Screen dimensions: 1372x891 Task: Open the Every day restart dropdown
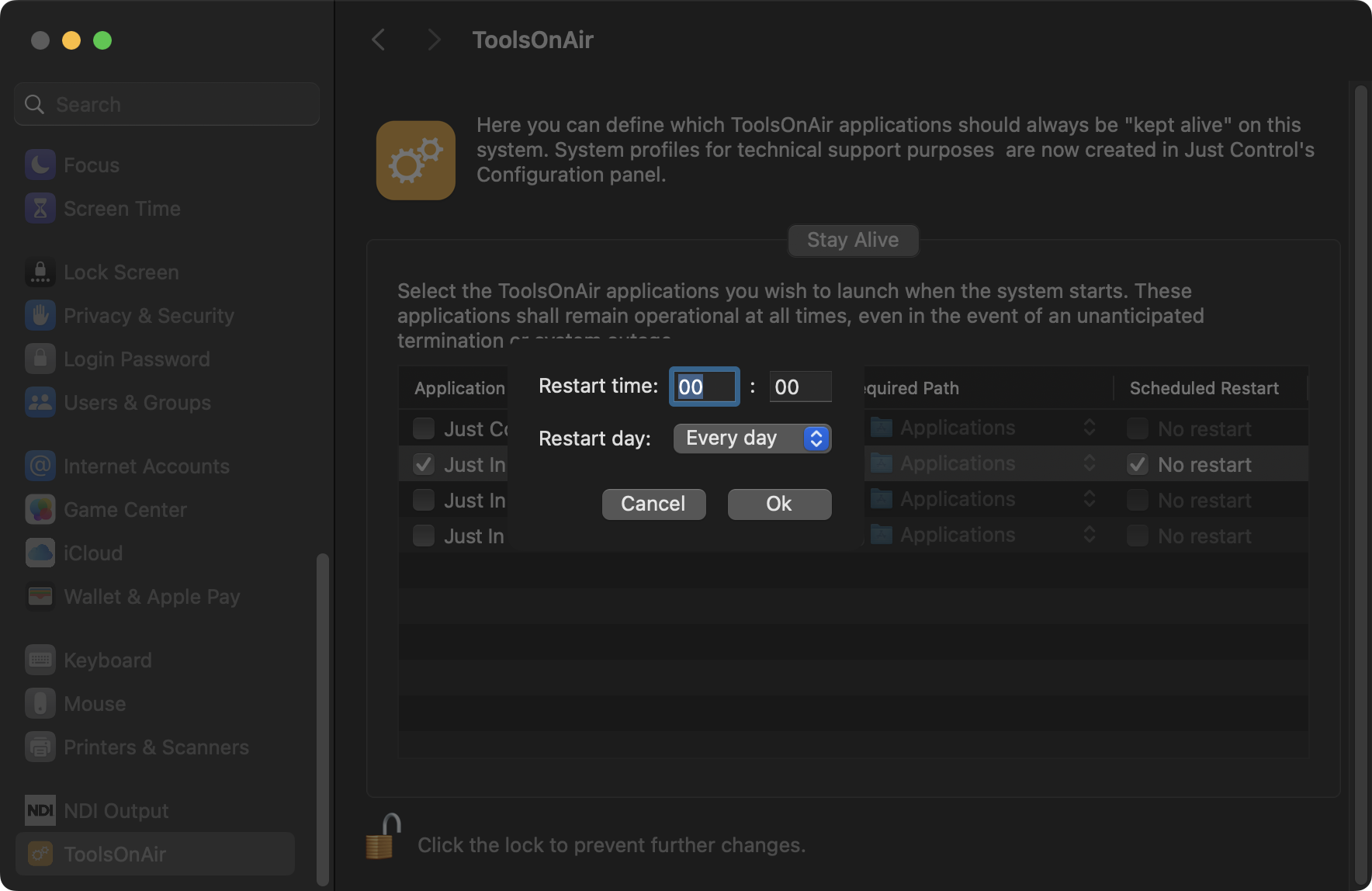752,438
